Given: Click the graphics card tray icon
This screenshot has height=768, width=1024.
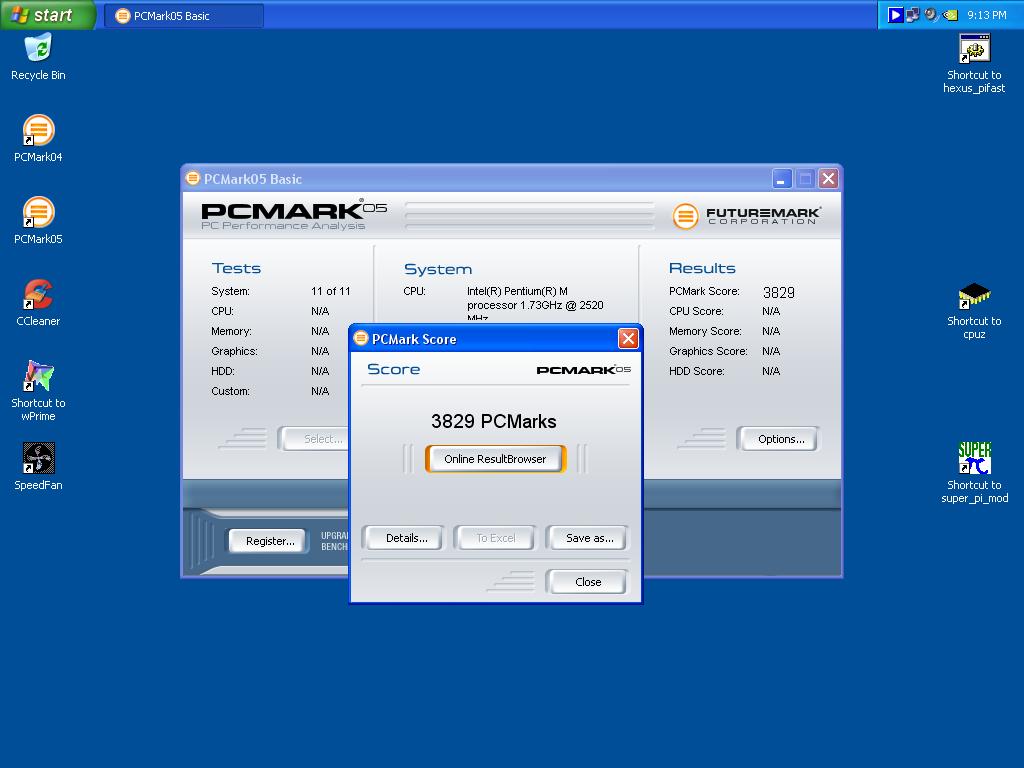Looking at the screenshot, I should point(950,15).
